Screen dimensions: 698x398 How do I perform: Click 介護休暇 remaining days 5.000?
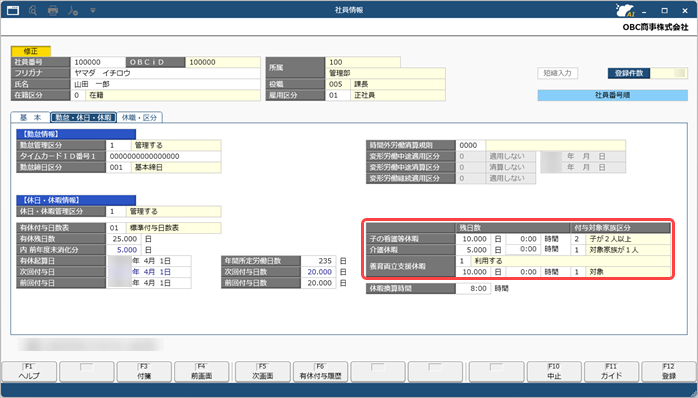[x=473, y=250]
